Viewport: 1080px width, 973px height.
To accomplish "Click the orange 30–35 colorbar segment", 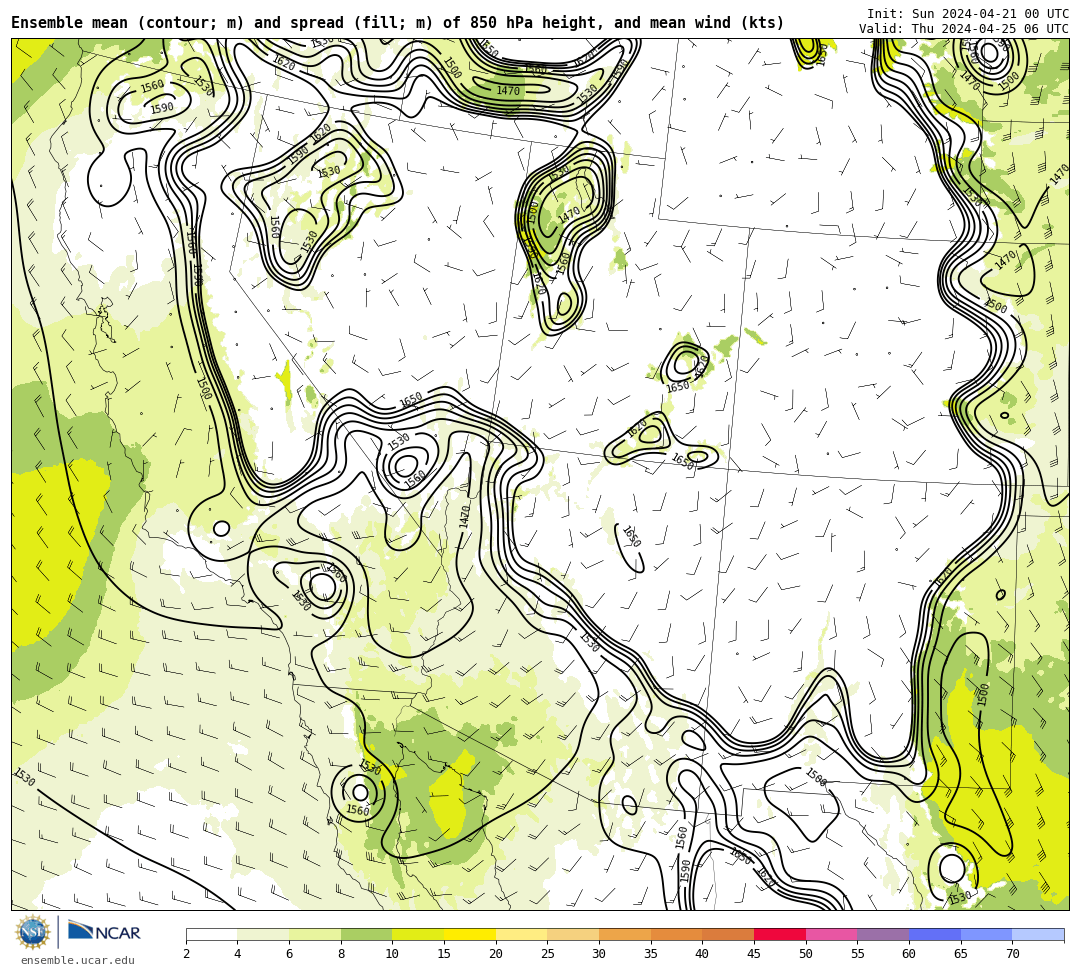I will coord(625,934).
